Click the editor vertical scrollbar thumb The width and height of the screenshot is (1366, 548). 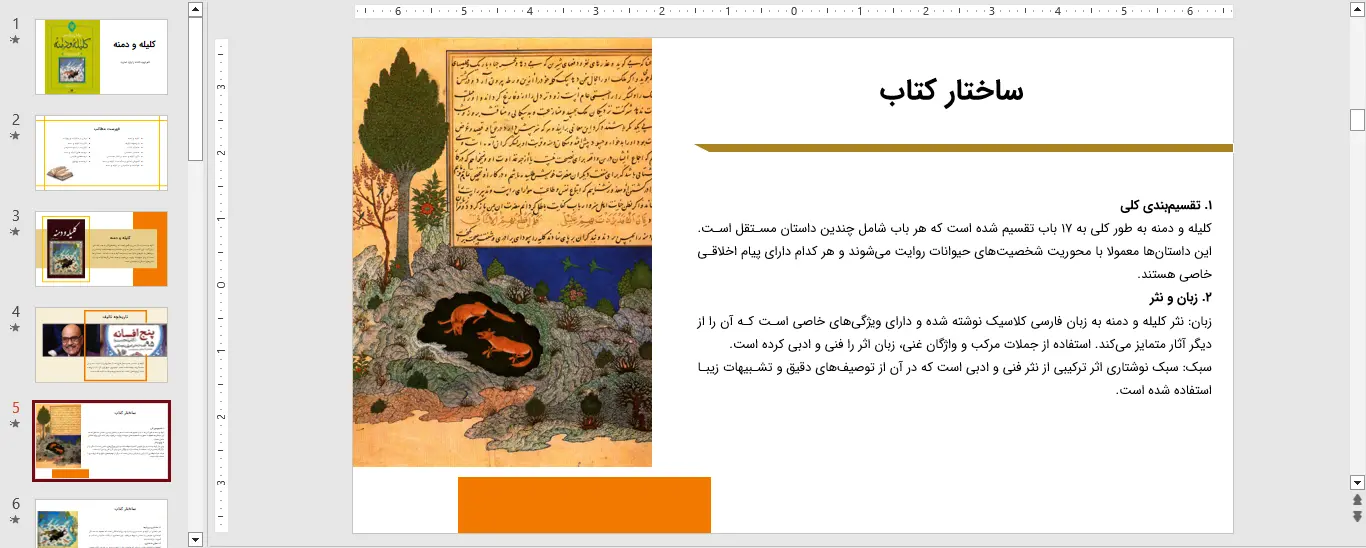coord(1357,120)
